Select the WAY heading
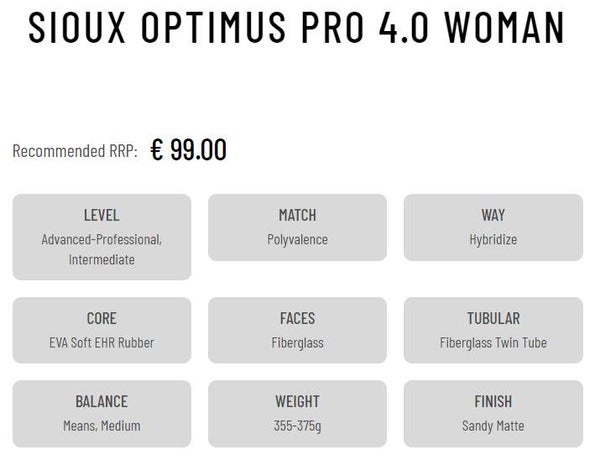This screenshot has width=600, height=460. tap(493, 215)
